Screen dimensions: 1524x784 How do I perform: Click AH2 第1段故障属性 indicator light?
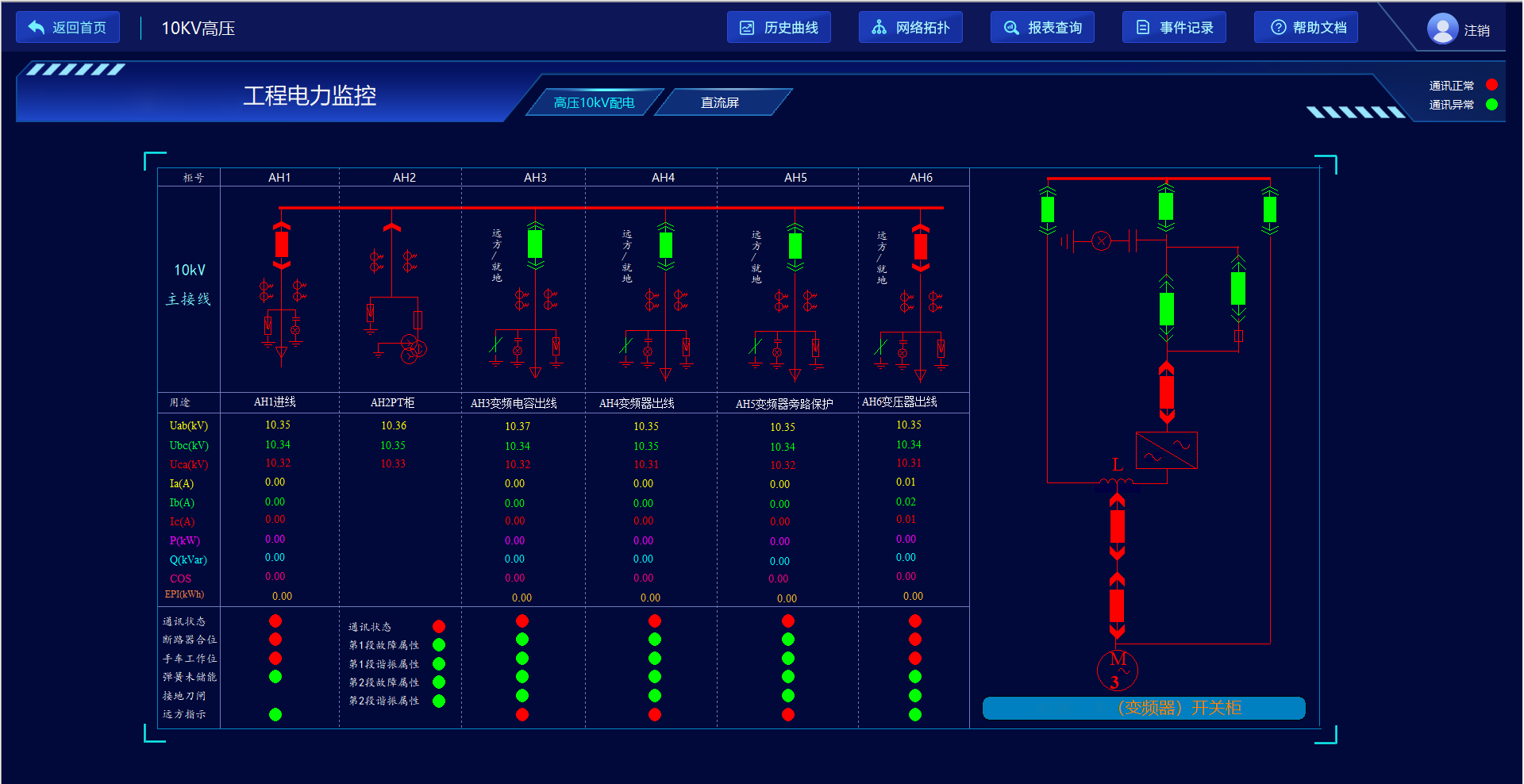click(x=439, y=645)
